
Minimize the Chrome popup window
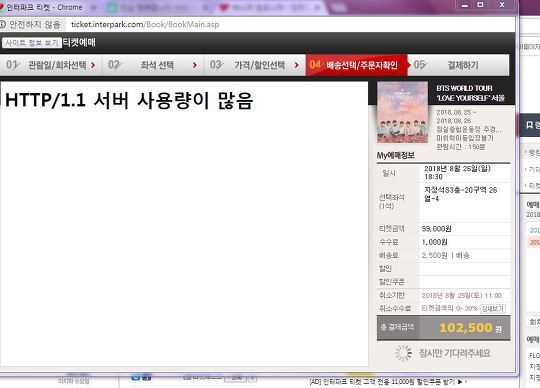click(465, 5)
